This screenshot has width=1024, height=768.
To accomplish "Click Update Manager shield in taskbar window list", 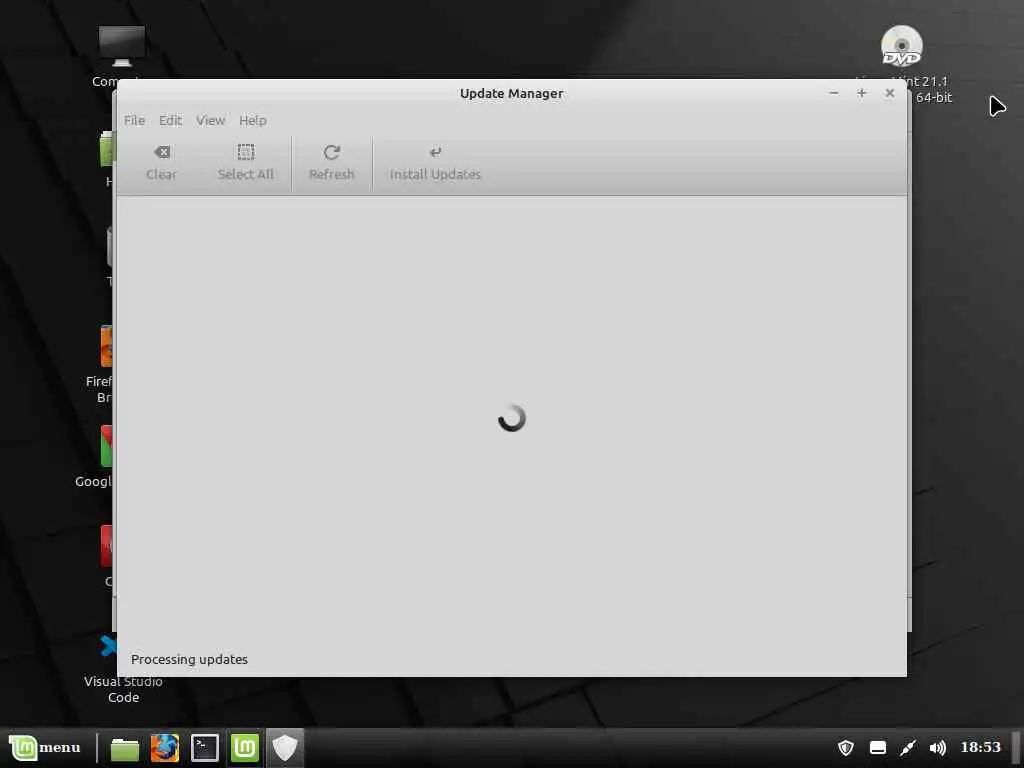I will click(x=285, y=748).
